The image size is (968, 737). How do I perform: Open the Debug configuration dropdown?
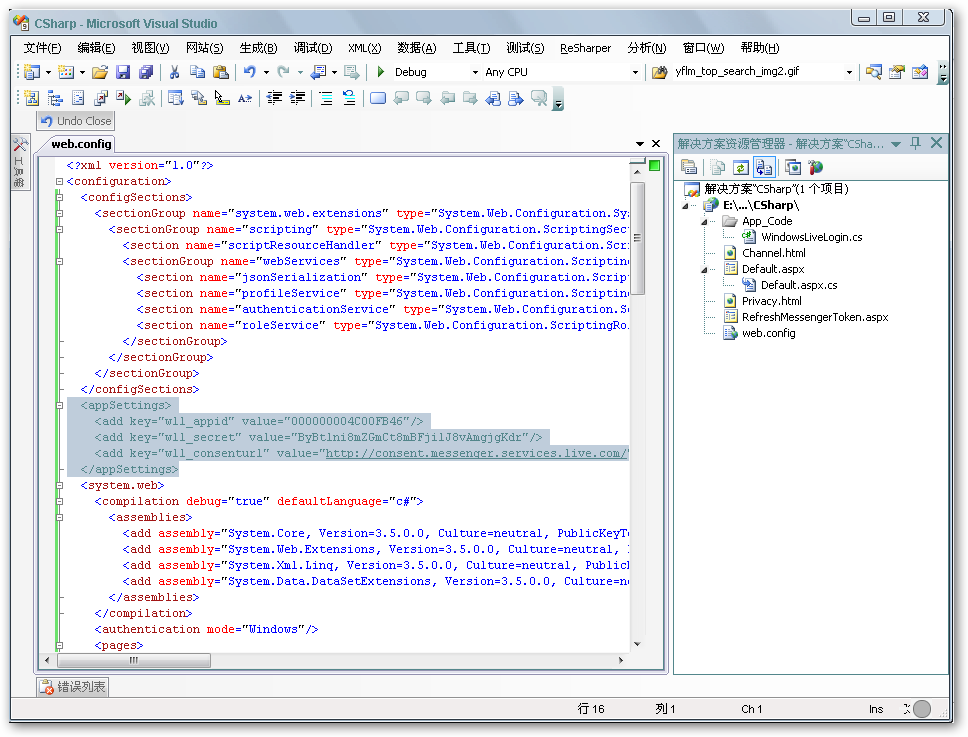475,72
